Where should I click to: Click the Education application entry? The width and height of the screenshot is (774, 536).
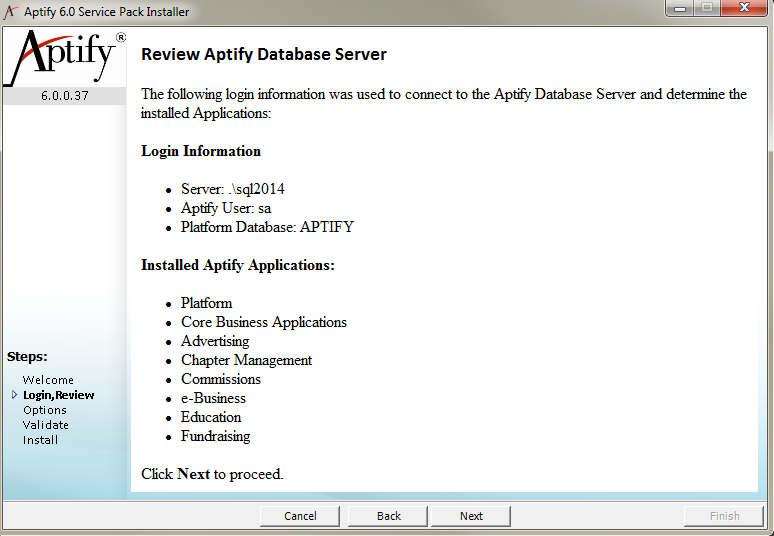[x=211, y=417]
